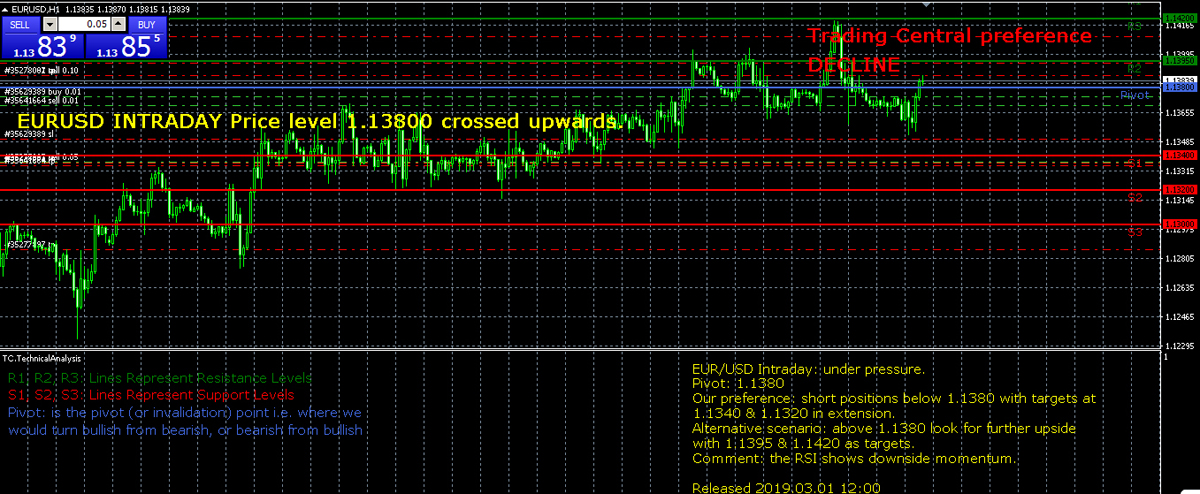Click the TC.TechnicalAnalysis indicator window title
The image size is (1200, 494).
pos(42,357)
